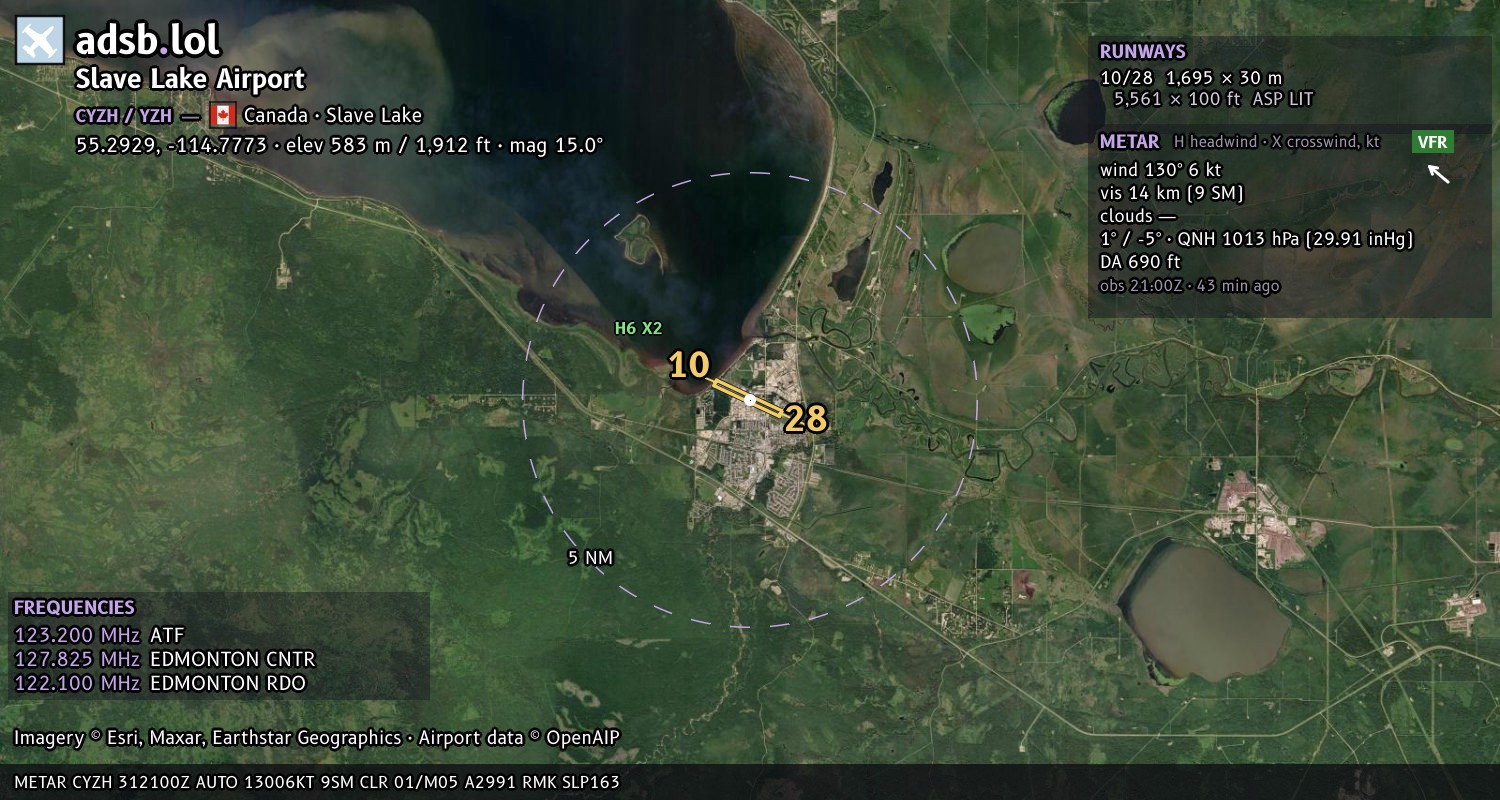Click the vis 14 km (9 SM) reading
1500x800 pixels.
[x=1171, y=193]
